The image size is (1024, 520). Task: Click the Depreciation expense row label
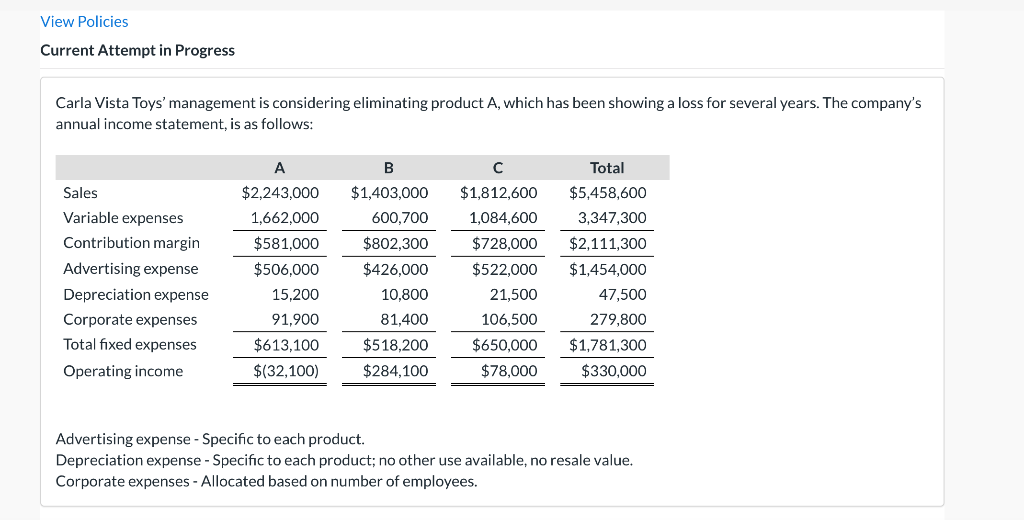135,295
